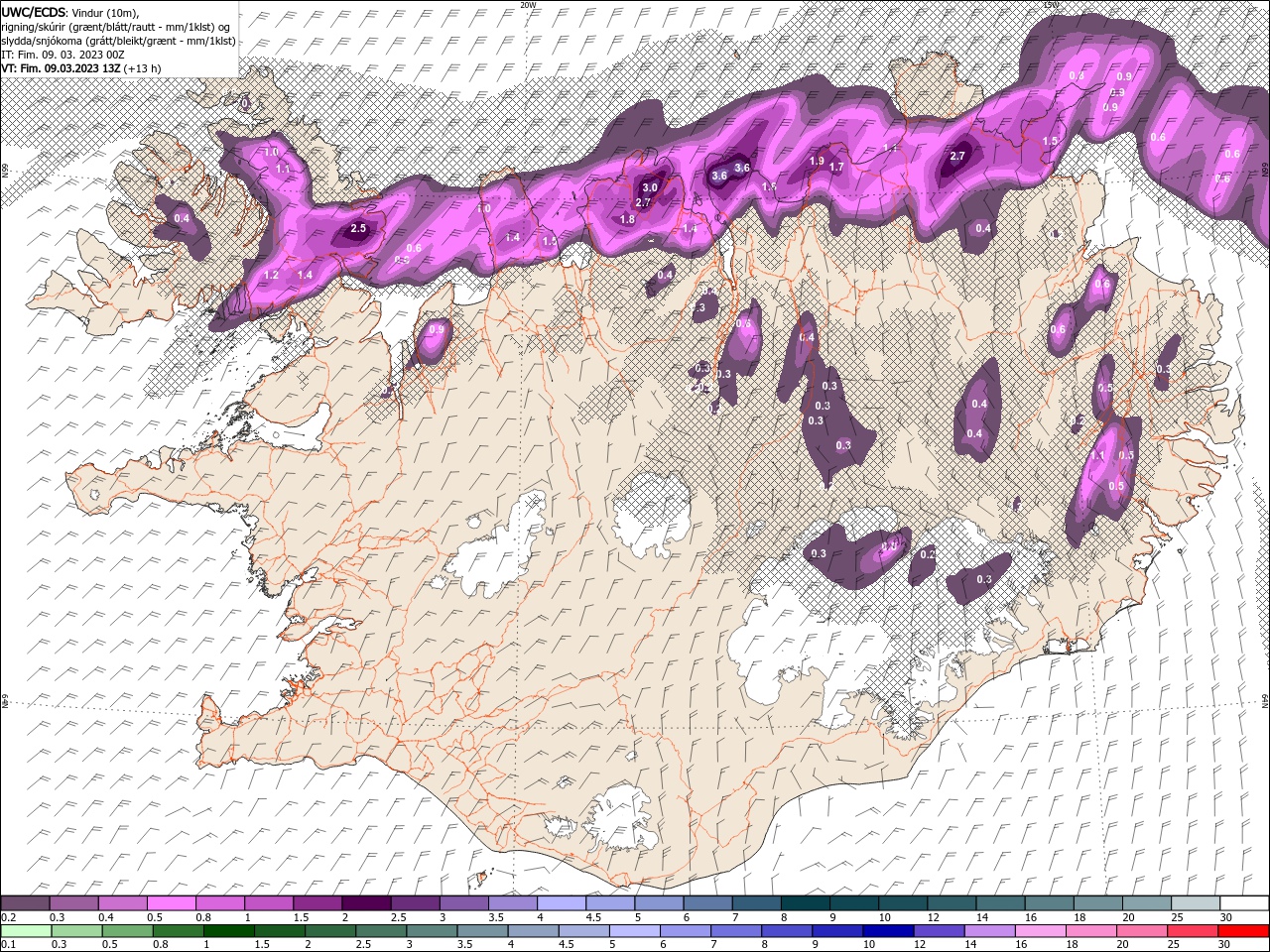Select the darkest purple top legend swatch at 2
This screenshot has height=952, width=1270.
[366, 903]
